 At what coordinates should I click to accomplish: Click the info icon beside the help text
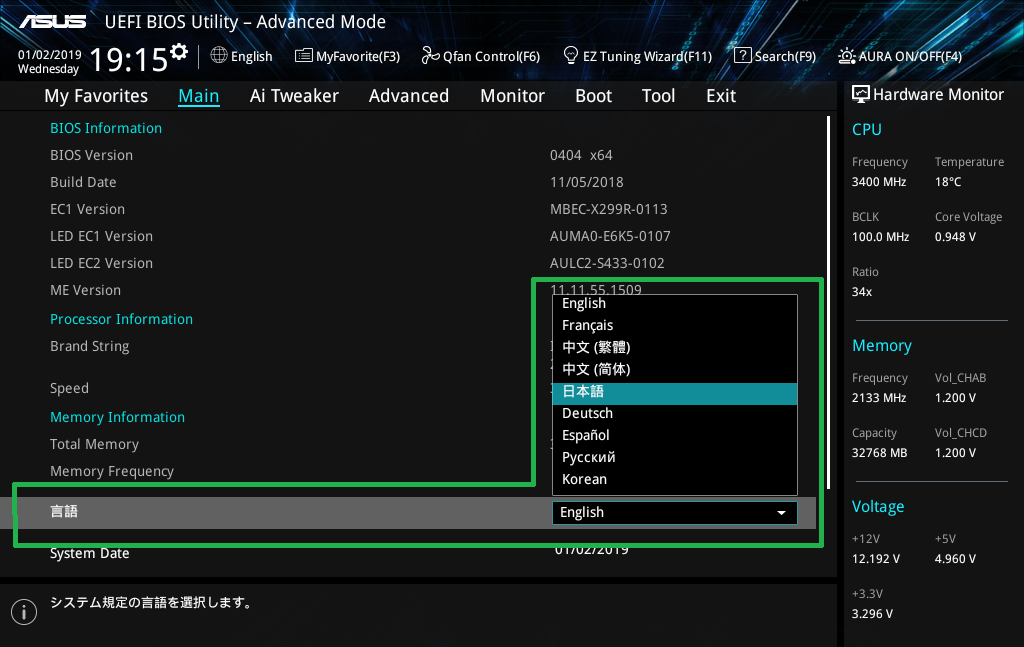coord(24,612)
